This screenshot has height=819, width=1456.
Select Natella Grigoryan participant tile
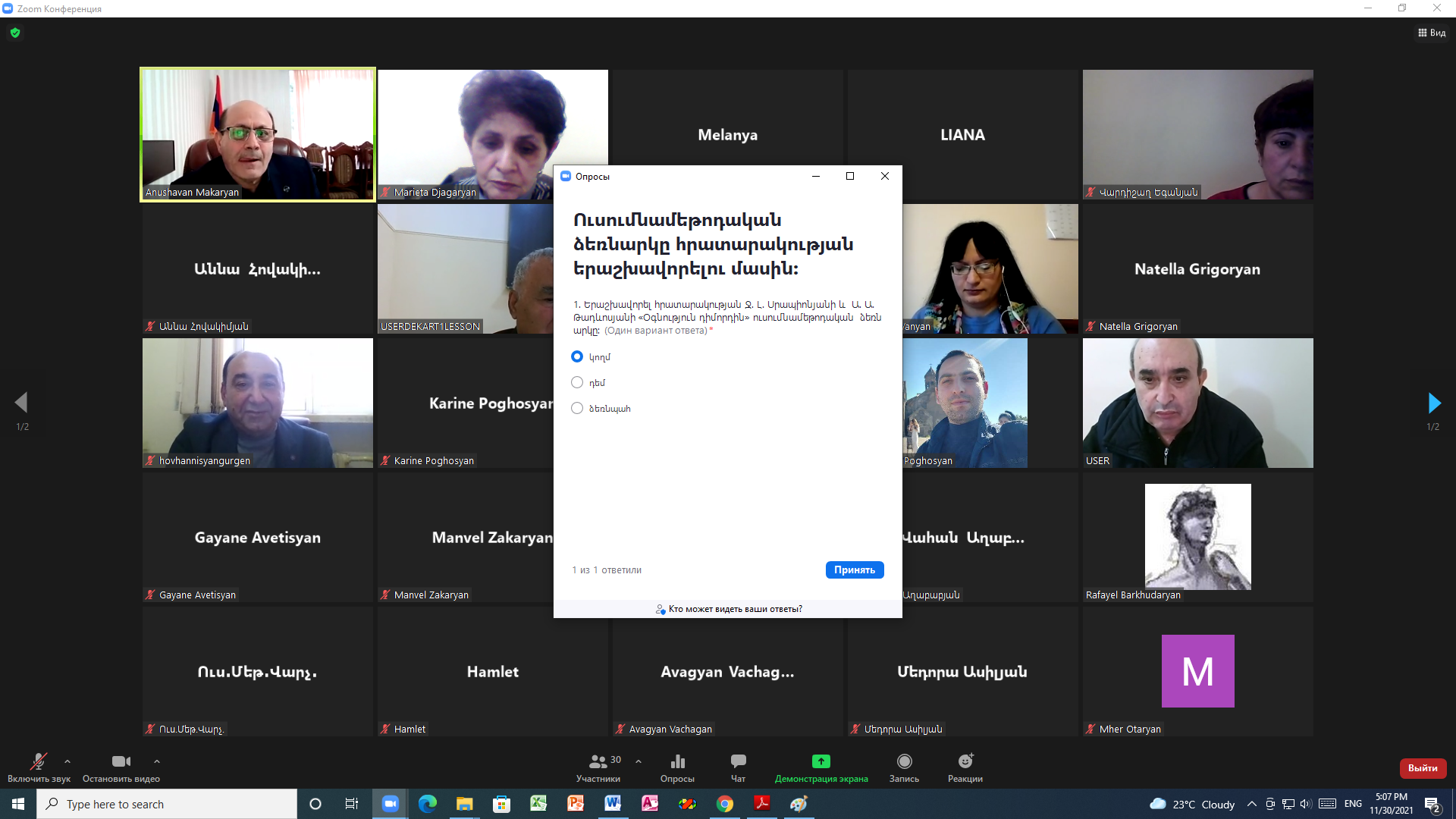point(1197,268)
